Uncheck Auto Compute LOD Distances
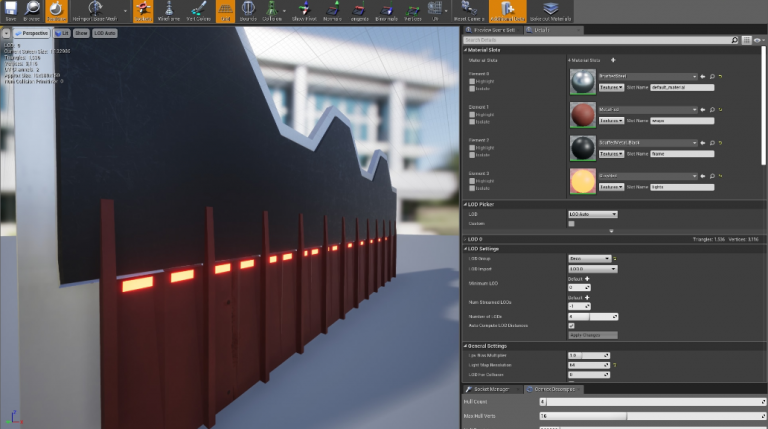Screen dimensions: 768x429 click(571, 326)
